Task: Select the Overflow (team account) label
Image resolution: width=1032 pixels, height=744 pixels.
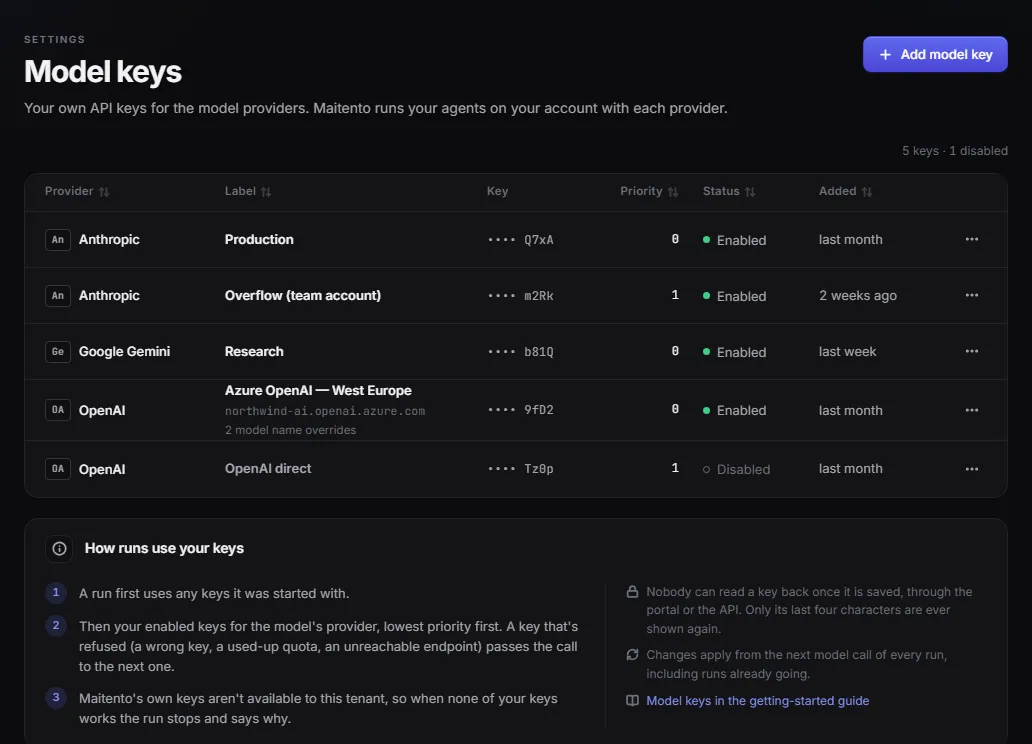Action: 303,296
